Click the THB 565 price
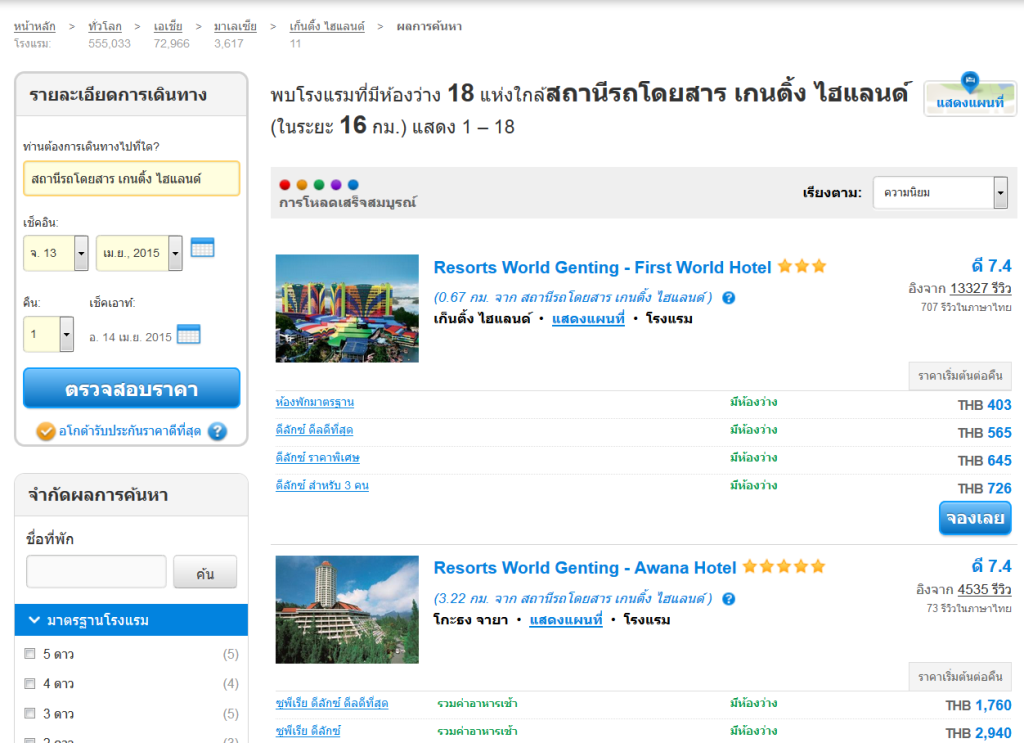Screen dimensions: 1024x743 [984, 433]
